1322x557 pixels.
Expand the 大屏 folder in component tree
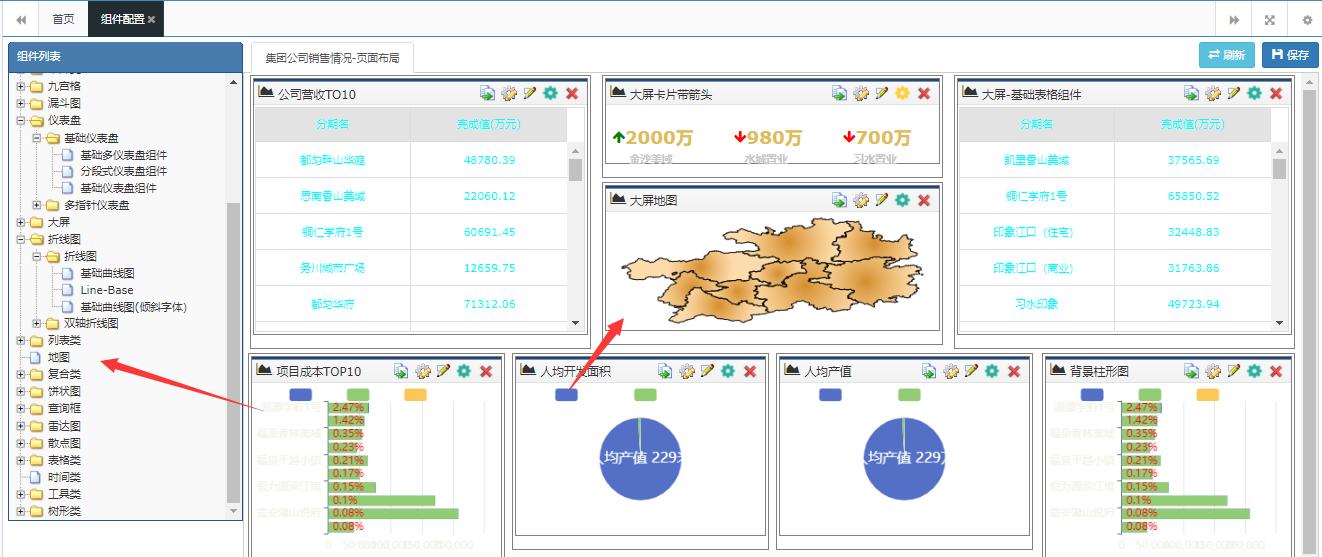point(21,222)
